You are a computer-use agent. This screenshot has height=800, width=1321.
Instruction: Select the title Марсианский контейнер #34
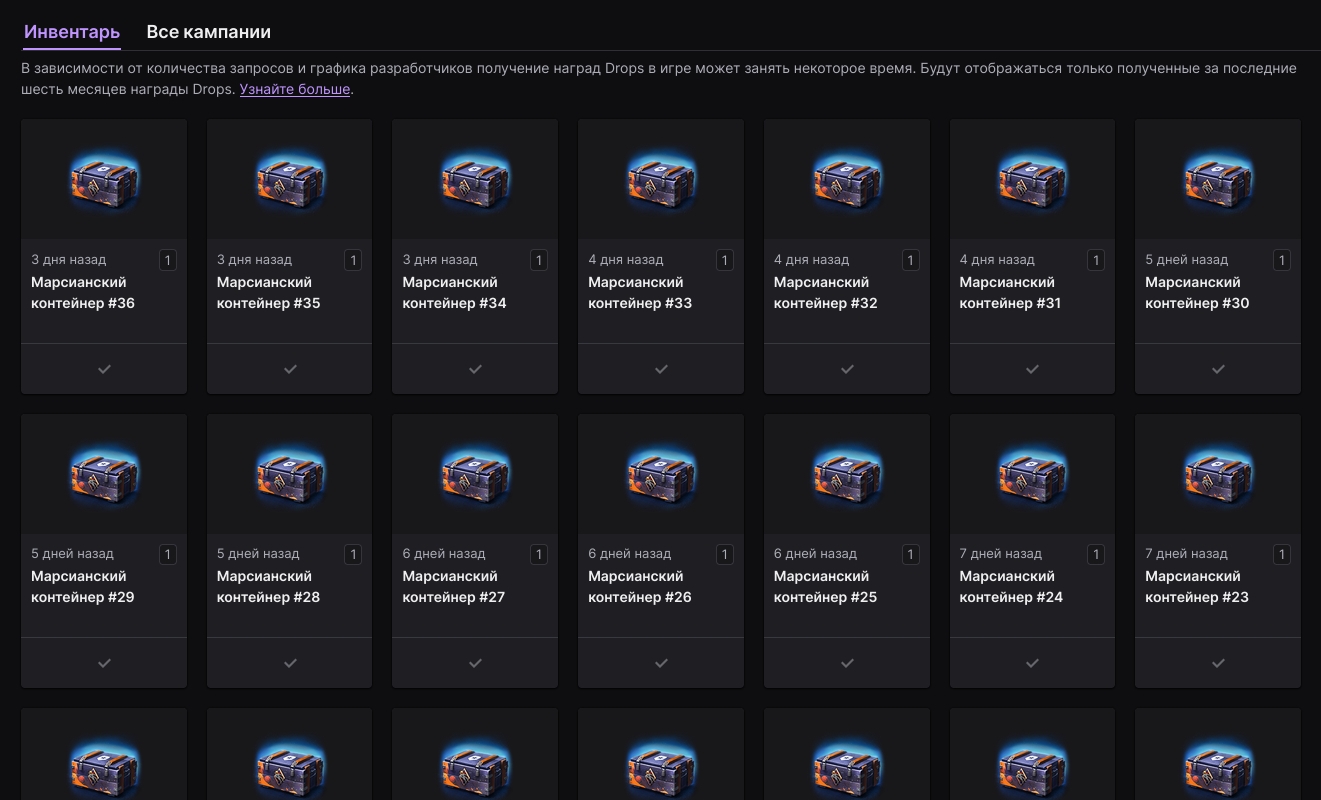[x=455, y=293]
